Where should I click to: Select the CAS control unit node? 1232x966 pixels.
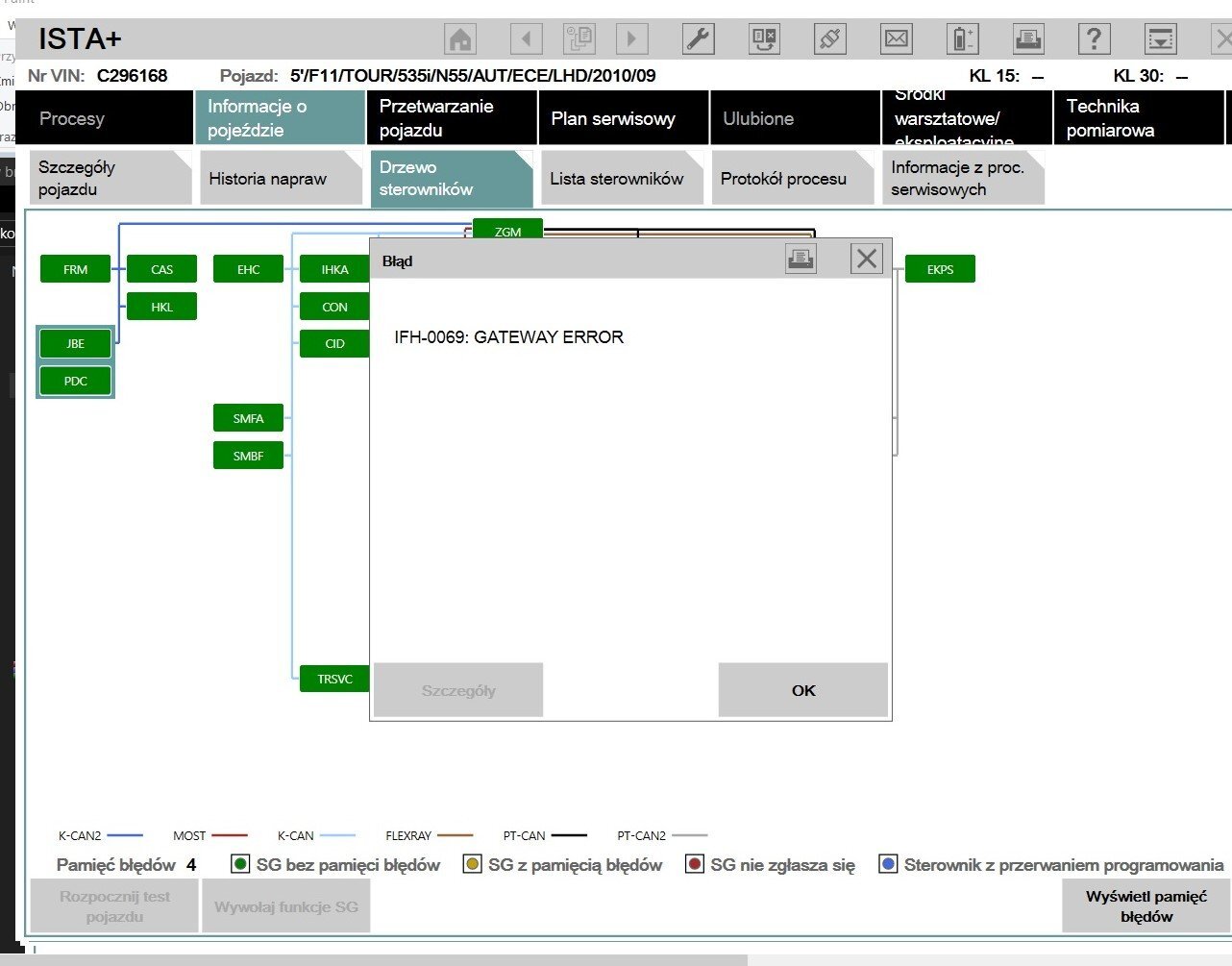(x=161, y=269)
